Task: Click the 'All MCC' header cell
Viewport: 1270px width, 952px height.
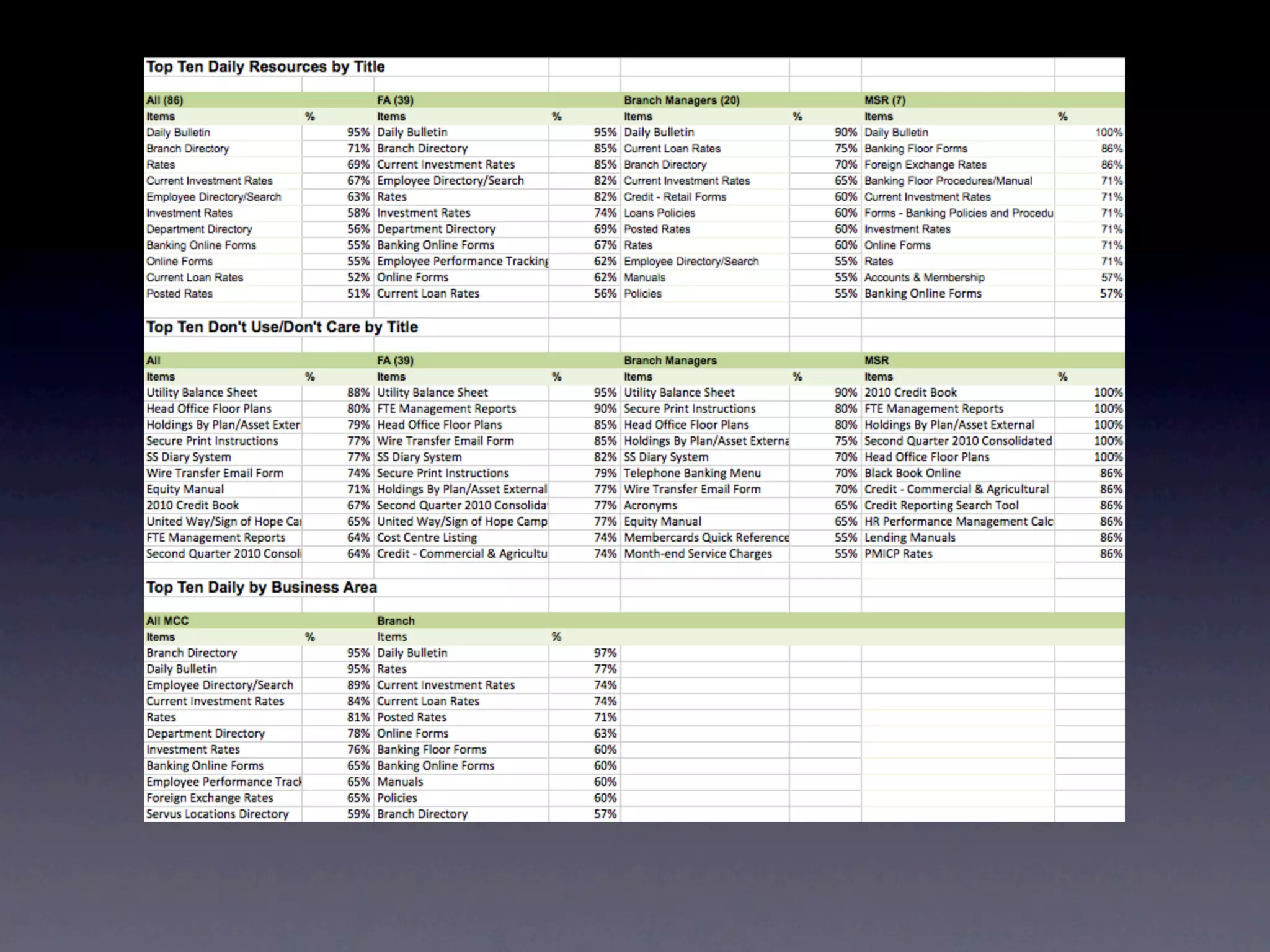Action: pos(167,621)
